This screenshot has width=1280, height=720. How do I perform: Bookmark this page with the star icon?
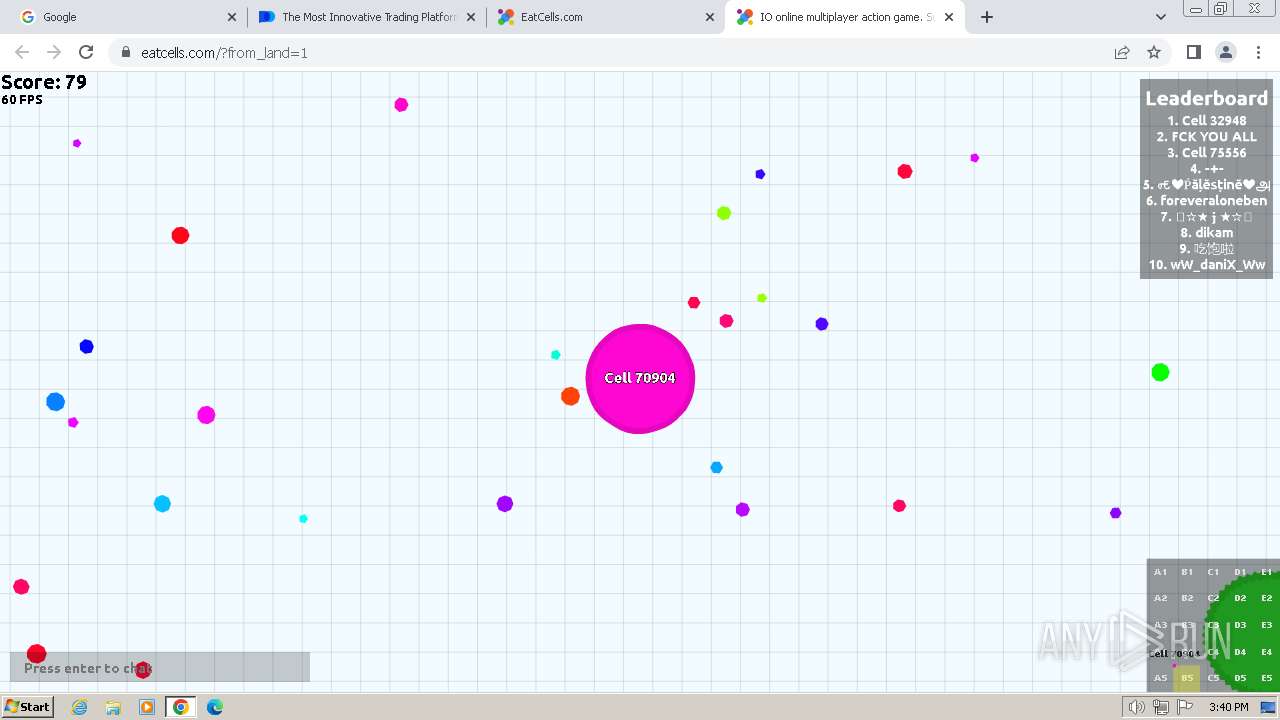(x=1154, y=52)
